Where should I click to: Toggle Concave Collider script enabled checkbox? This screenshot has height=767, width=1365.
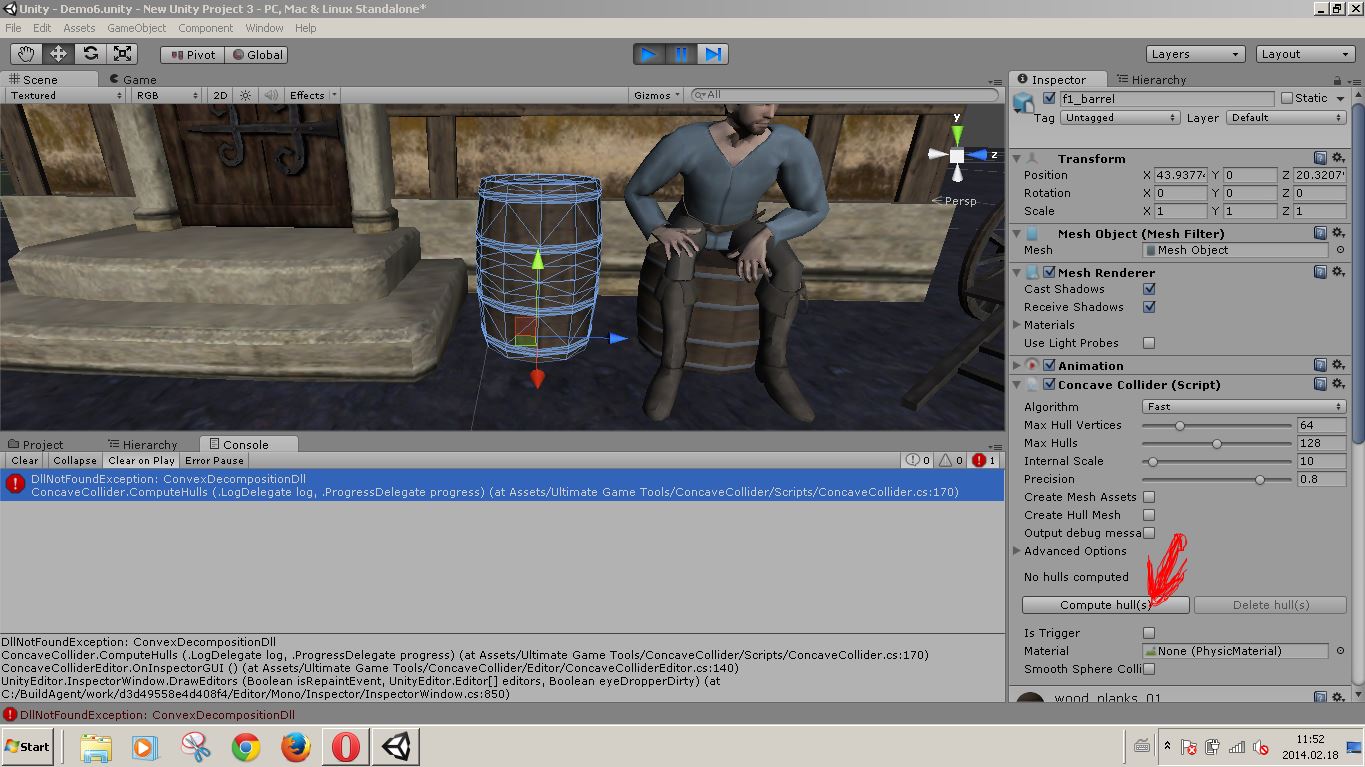point(1049,385)
